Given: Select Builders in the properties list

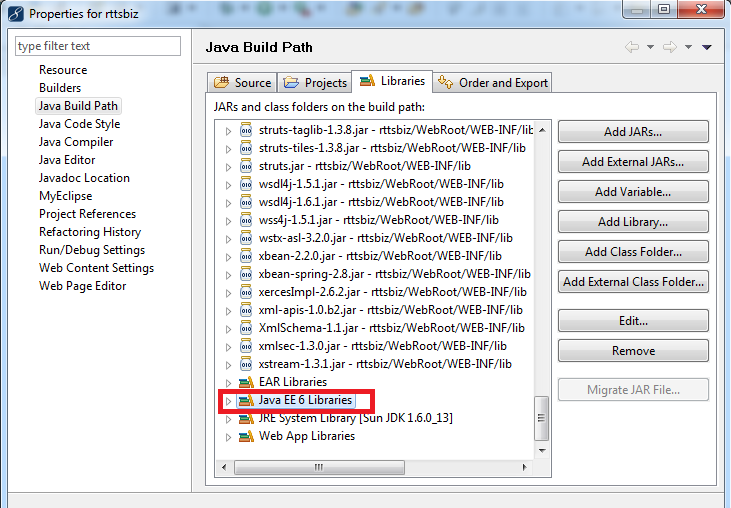Looking at the screenshot, I should coord(60,88).
